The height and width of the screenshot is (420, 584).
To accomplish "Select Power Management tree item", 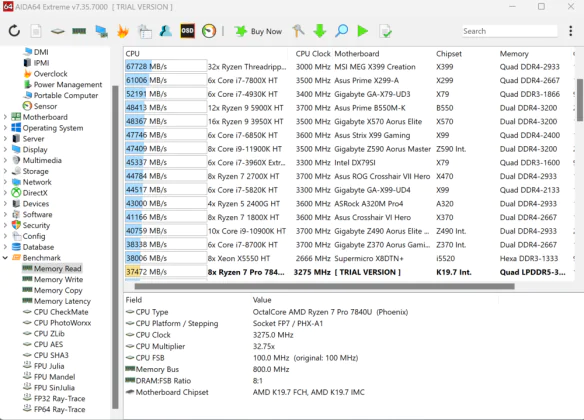I will pyautogui.click(x=67, y=84).
